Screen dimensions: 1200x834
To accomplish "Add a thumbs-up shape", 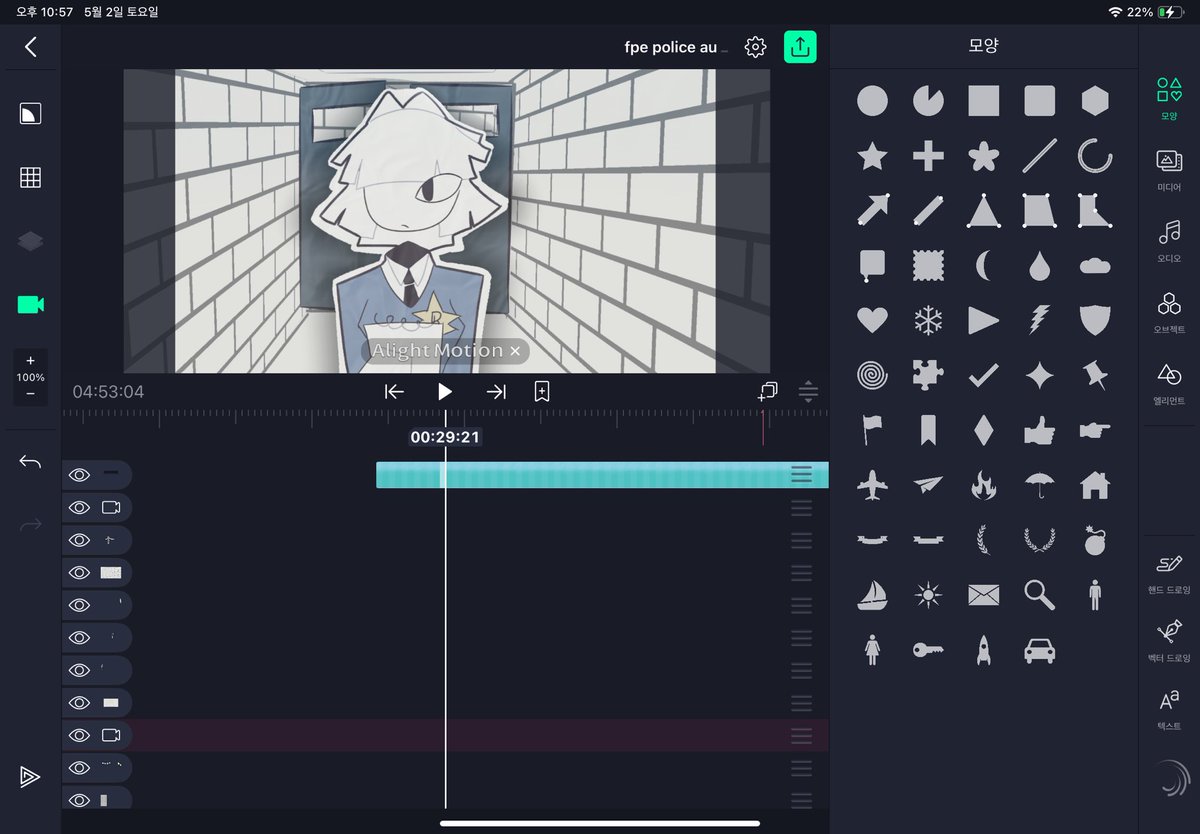I will [1040, 431].
